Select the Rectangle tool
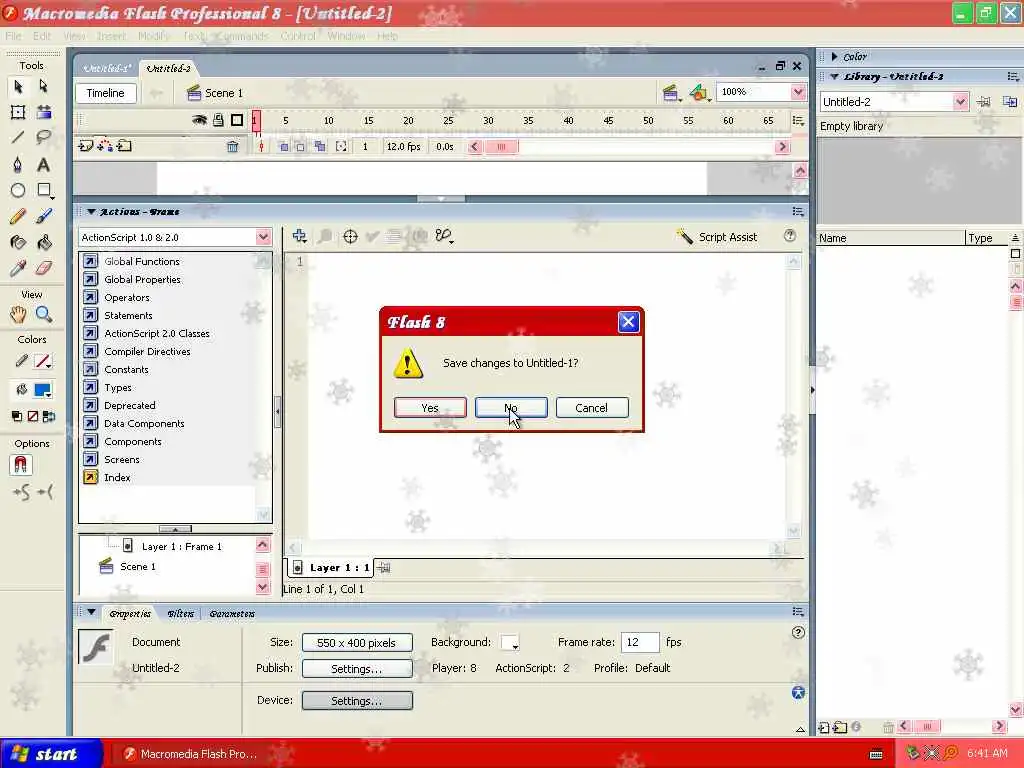The image size is (1024, 768). click(x=44, y=190)
